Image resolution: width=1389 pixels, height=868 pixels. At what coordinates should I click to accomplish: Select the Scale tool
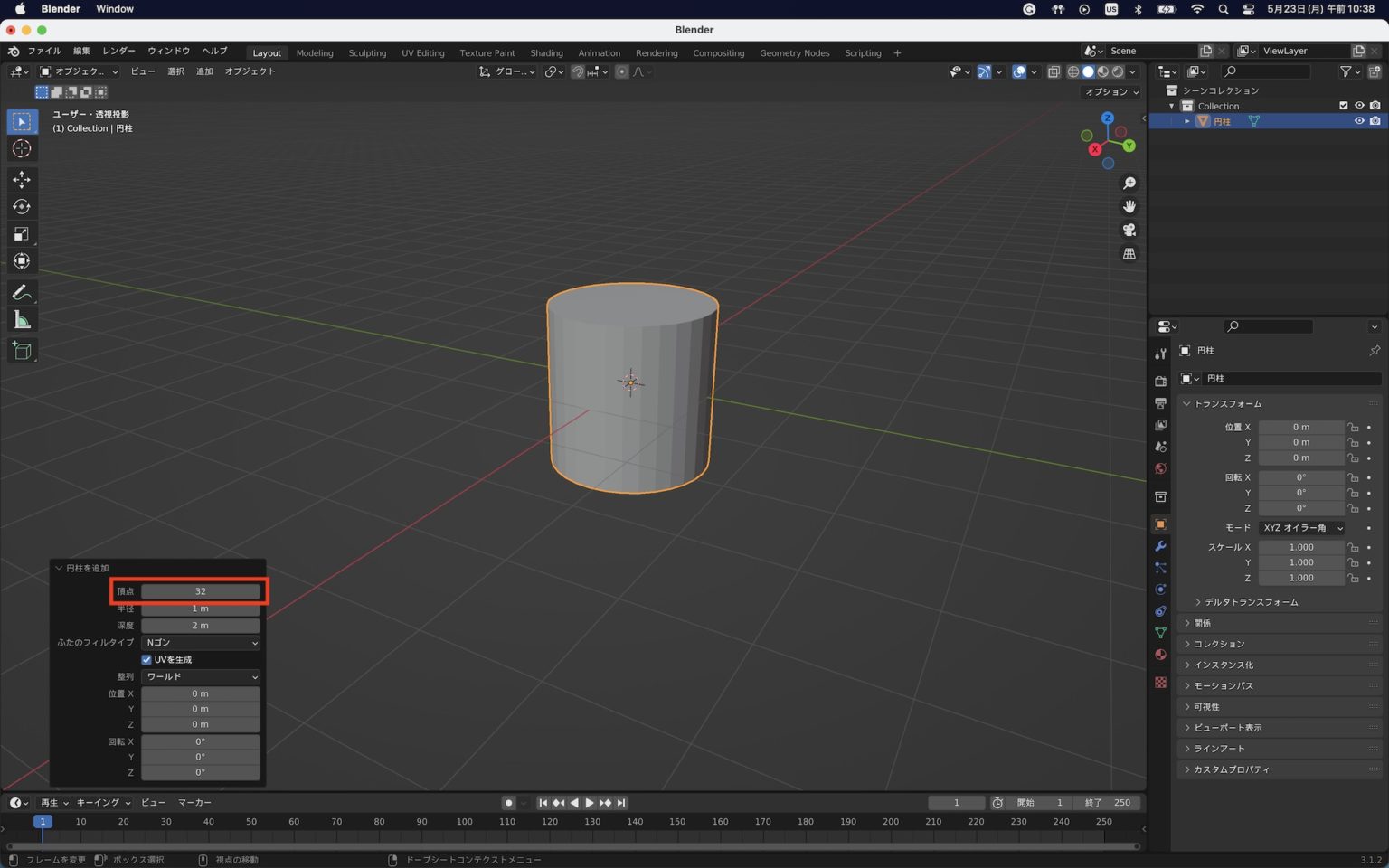pyautogui.click(x=22, y=234)
